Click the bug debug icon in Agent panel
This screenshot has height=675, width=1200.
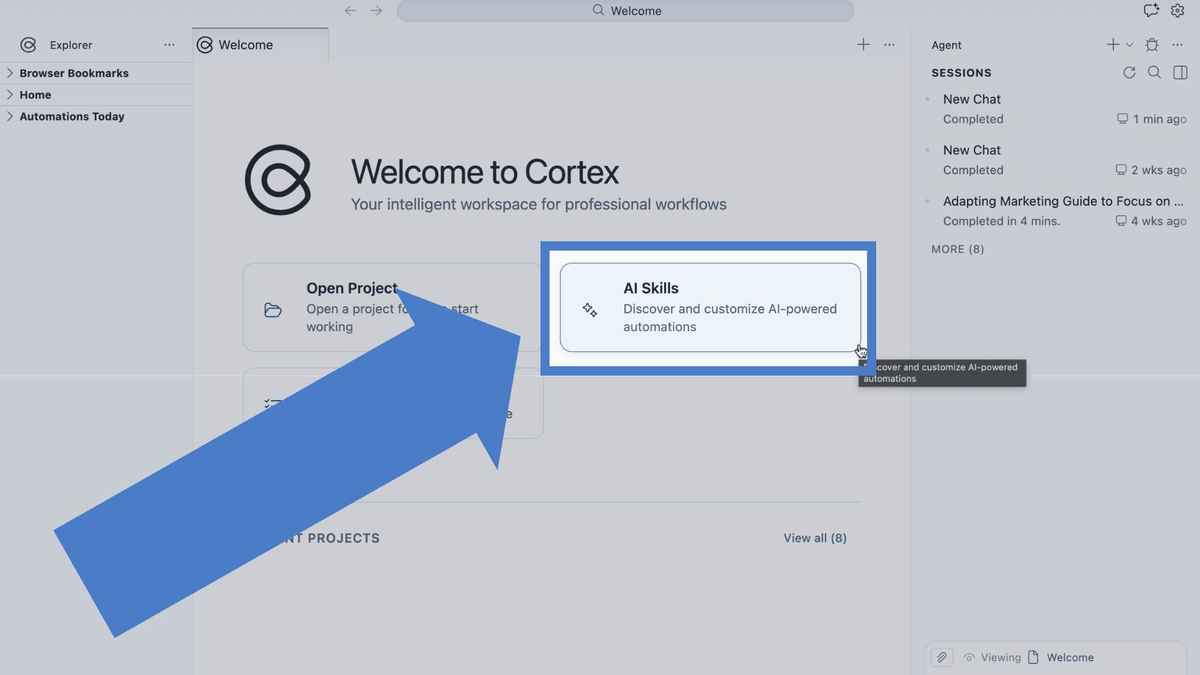tap(1152, 45)
